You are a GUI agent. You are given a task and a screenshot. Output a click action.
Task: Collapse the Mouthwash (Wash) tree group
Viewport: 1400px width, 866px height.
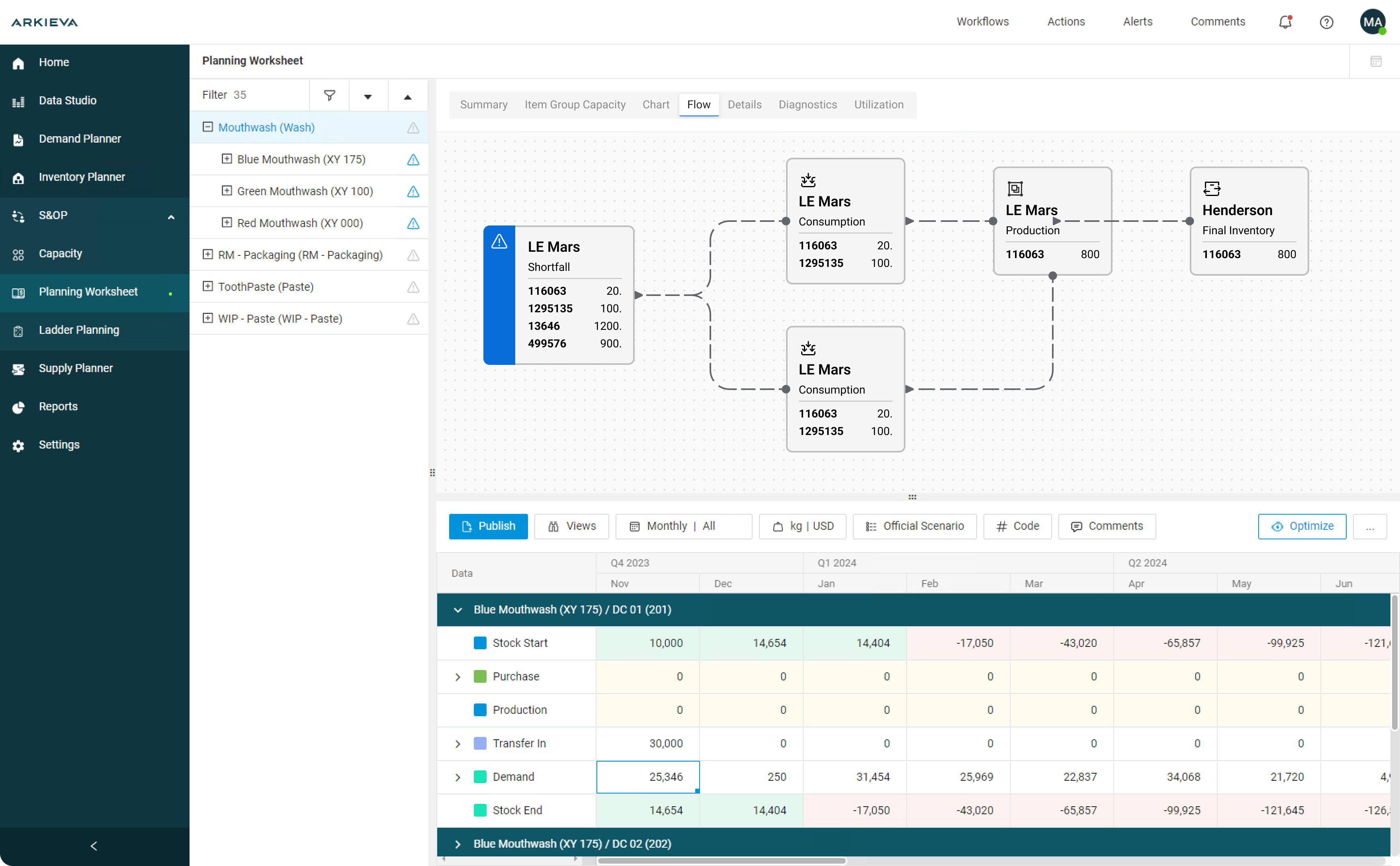(x=208, y=127)
